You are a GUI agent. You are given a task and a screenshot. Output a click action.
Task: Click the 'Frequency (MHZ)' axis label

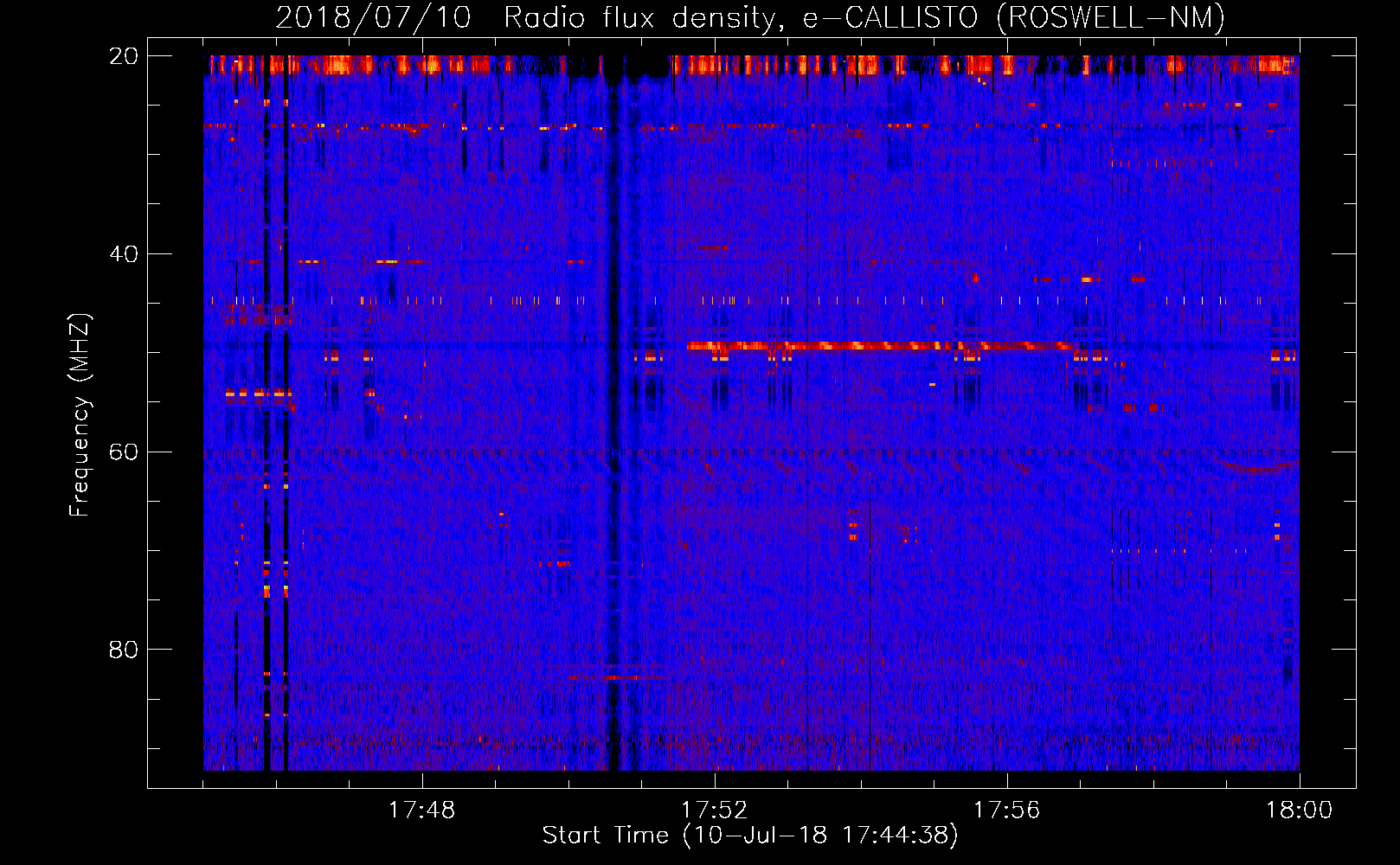click(80, 415)
